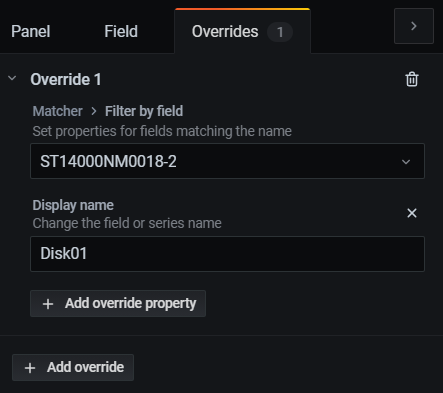Click the Add override property button
Viewport: 443px width, 393px height.
(118, 304)
